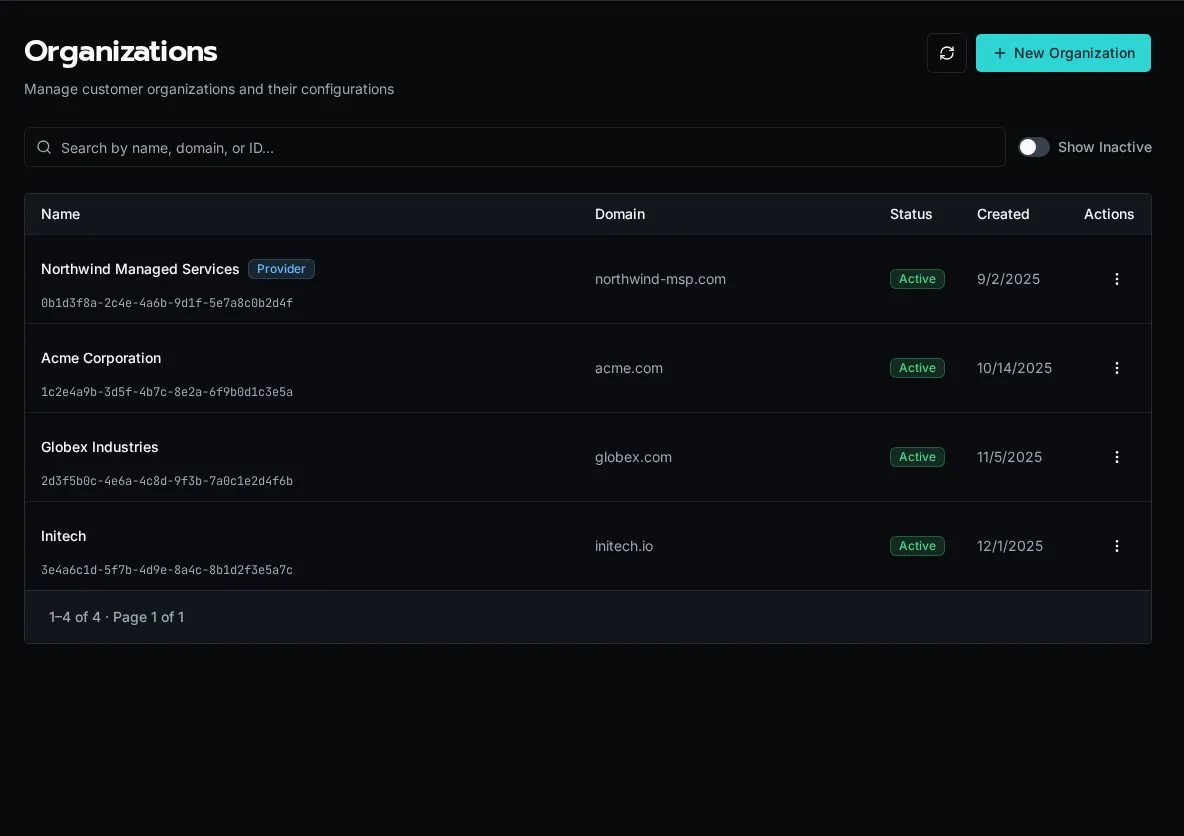
Task: Focus the search by name field
Action: pyautogui.click(x=514, y=147)
